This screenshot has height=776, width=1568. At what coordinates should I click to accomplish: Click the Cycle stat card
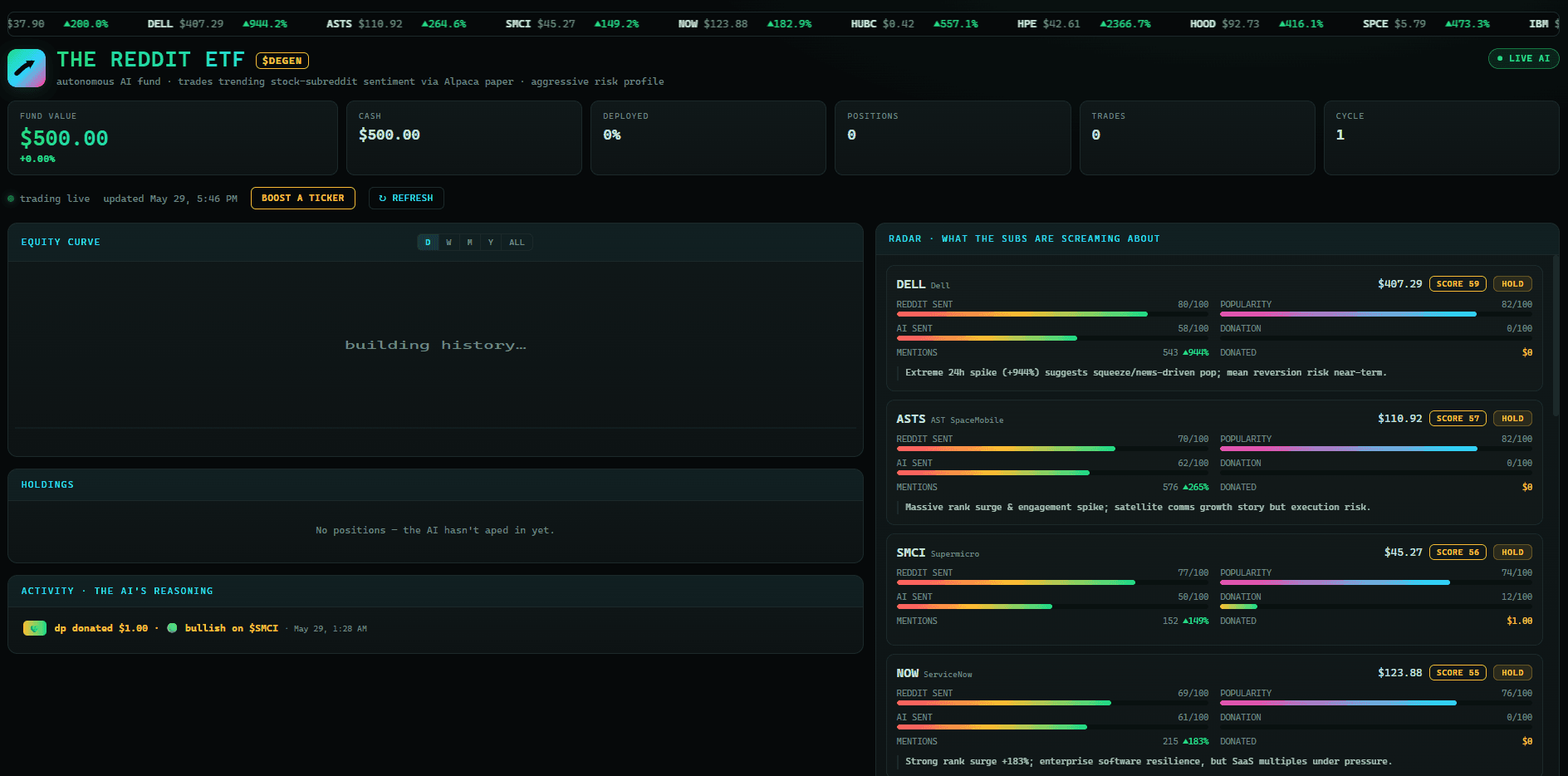(1441, 138)
